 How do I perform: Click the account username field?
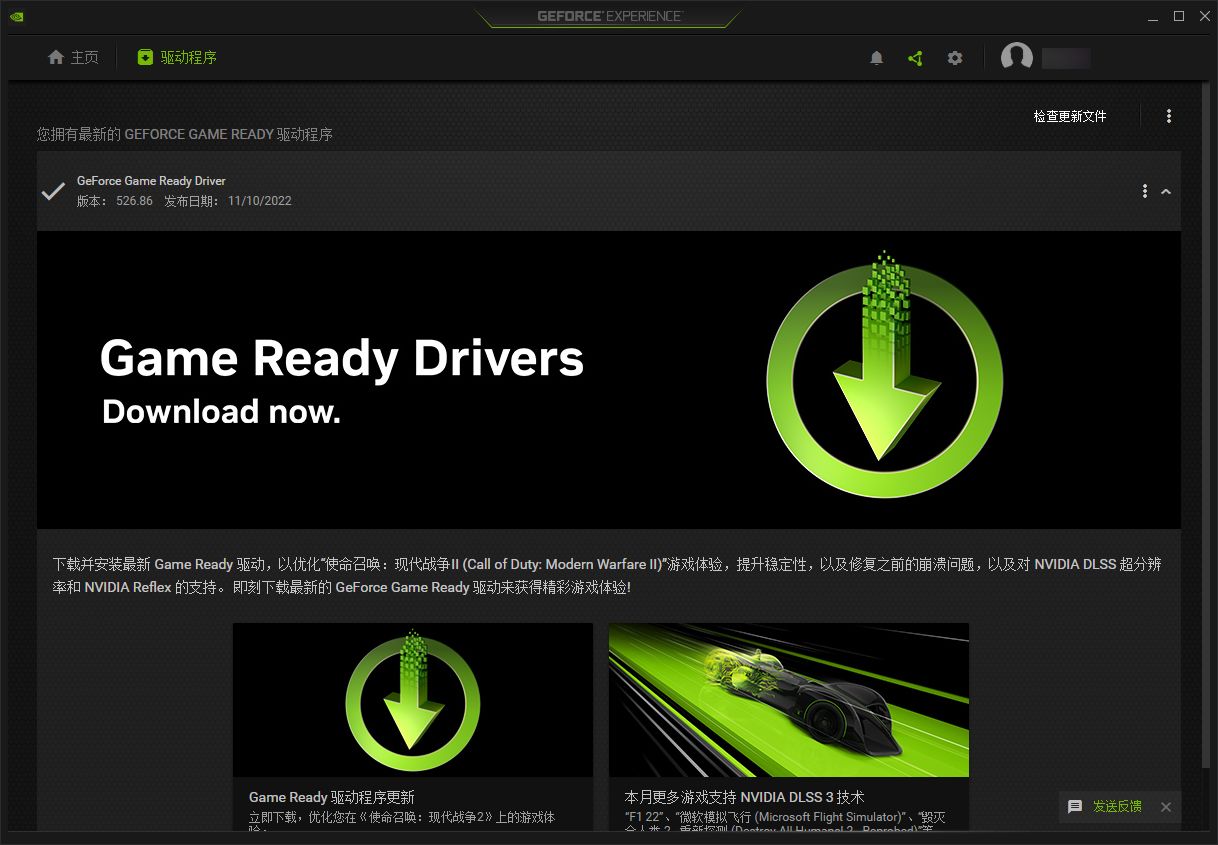pos(1066,58)
